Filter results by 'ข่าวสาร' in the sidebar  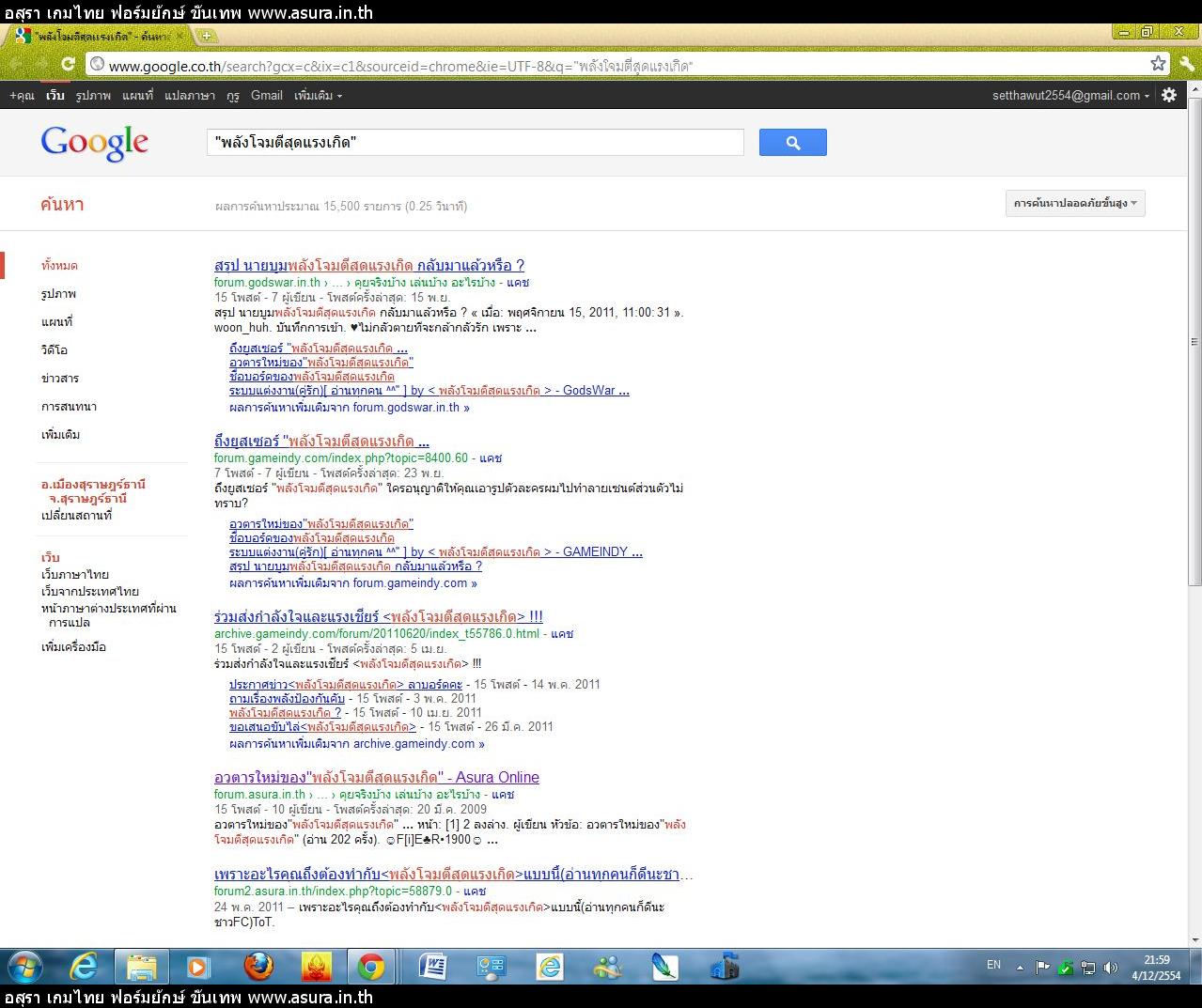pyautogui.click(x=59, y=379)
